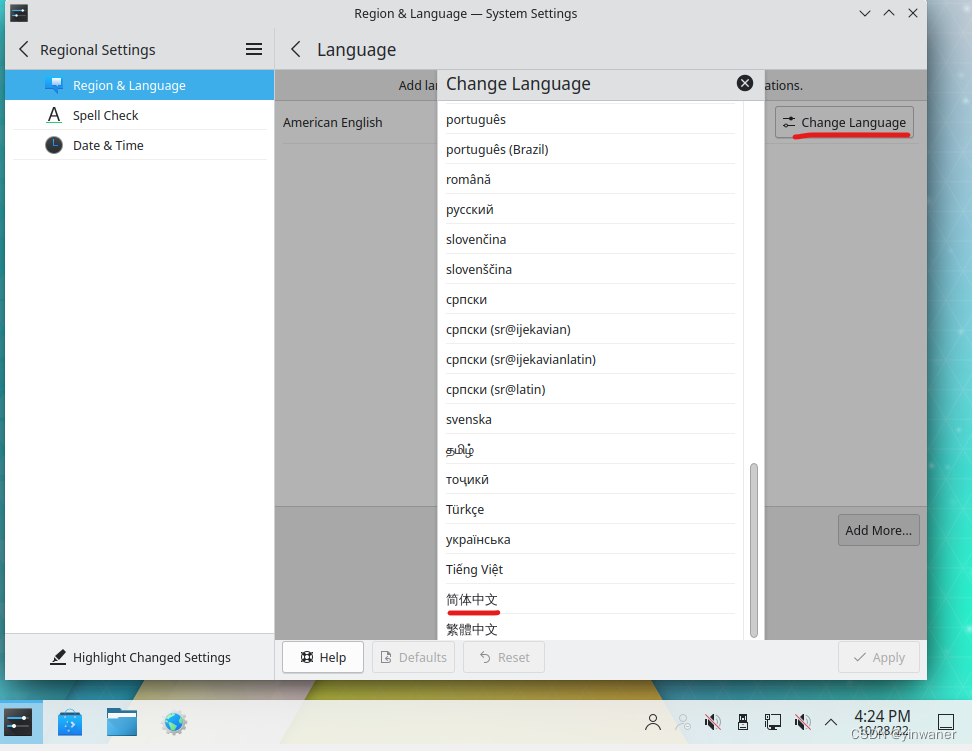Select Region & Language in sidebar
Image resolution: width=972 pixels, height=751 pixels.
[139, 85]
